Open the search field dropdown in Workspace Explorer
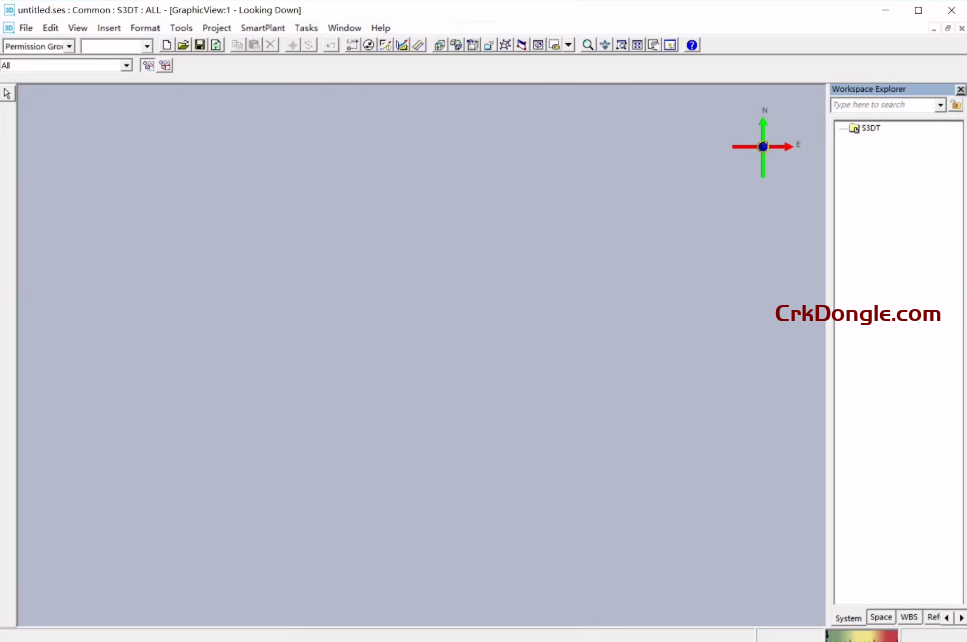This screenshot has width=967, height=642. [940, 104]
